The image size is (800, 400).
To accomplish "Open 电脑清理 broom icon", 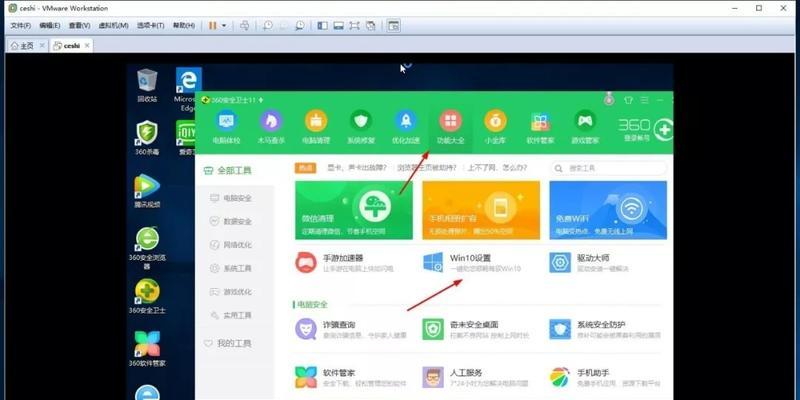I will click(316, 127).
